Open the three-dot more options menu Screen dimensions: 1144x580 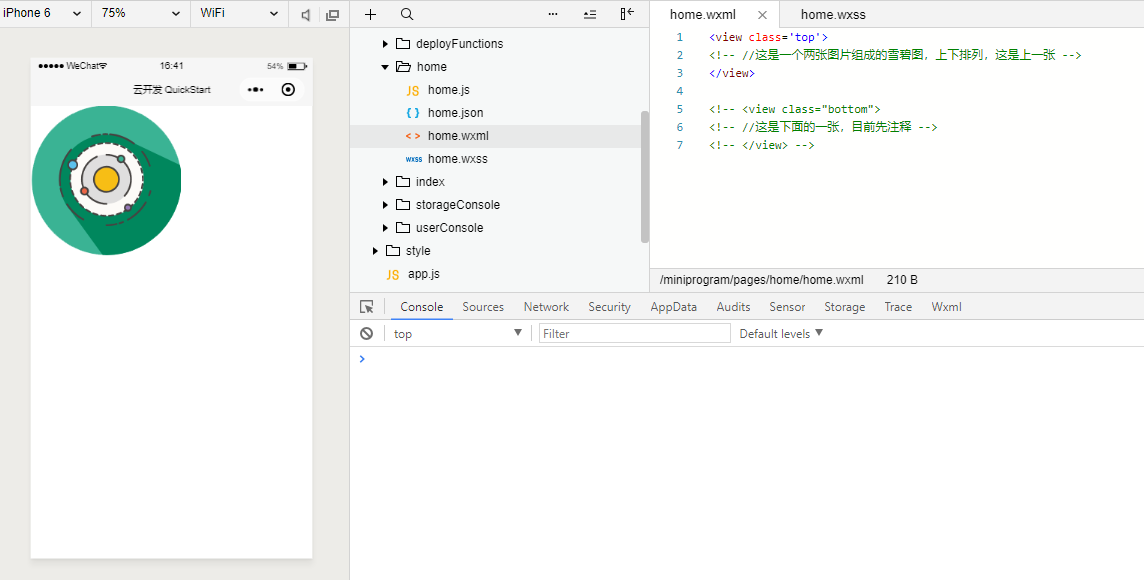(x=552, y=15)
